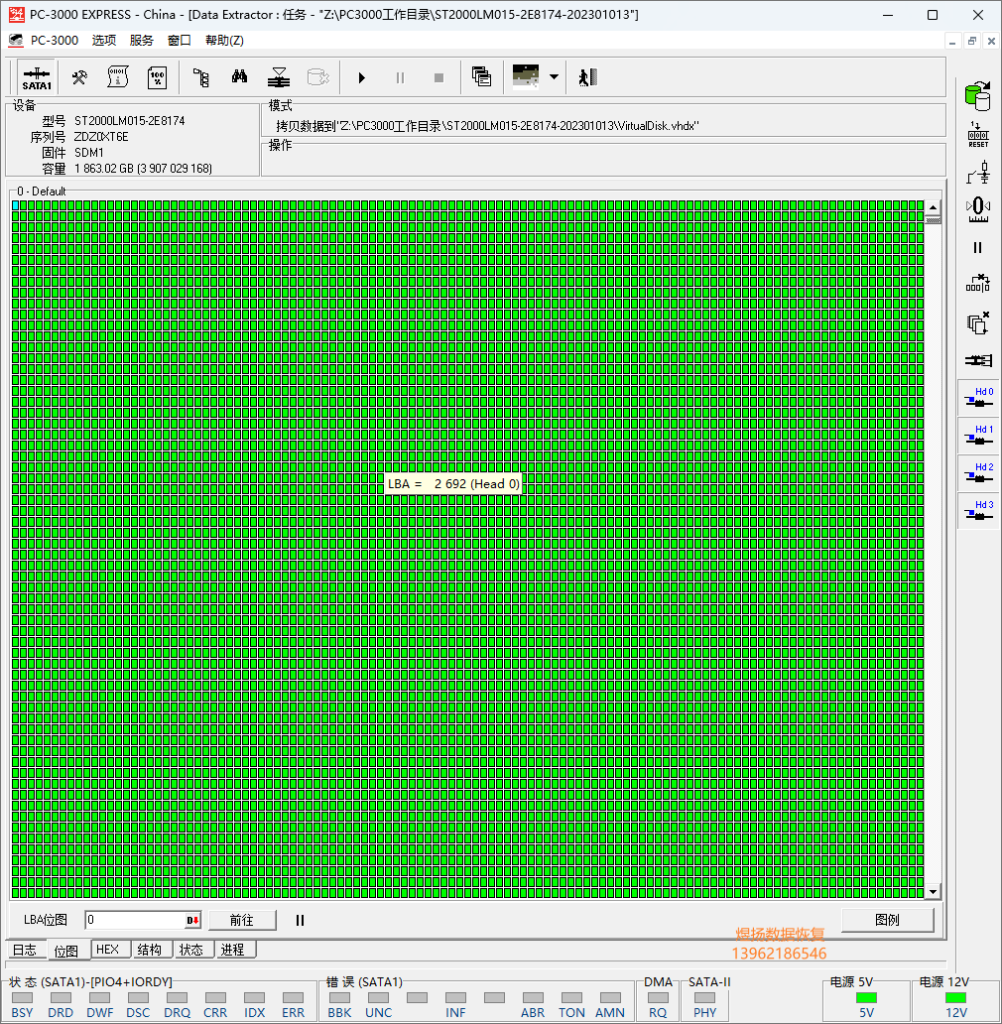
Task: Open the 选项 menu
Action: 104,40
